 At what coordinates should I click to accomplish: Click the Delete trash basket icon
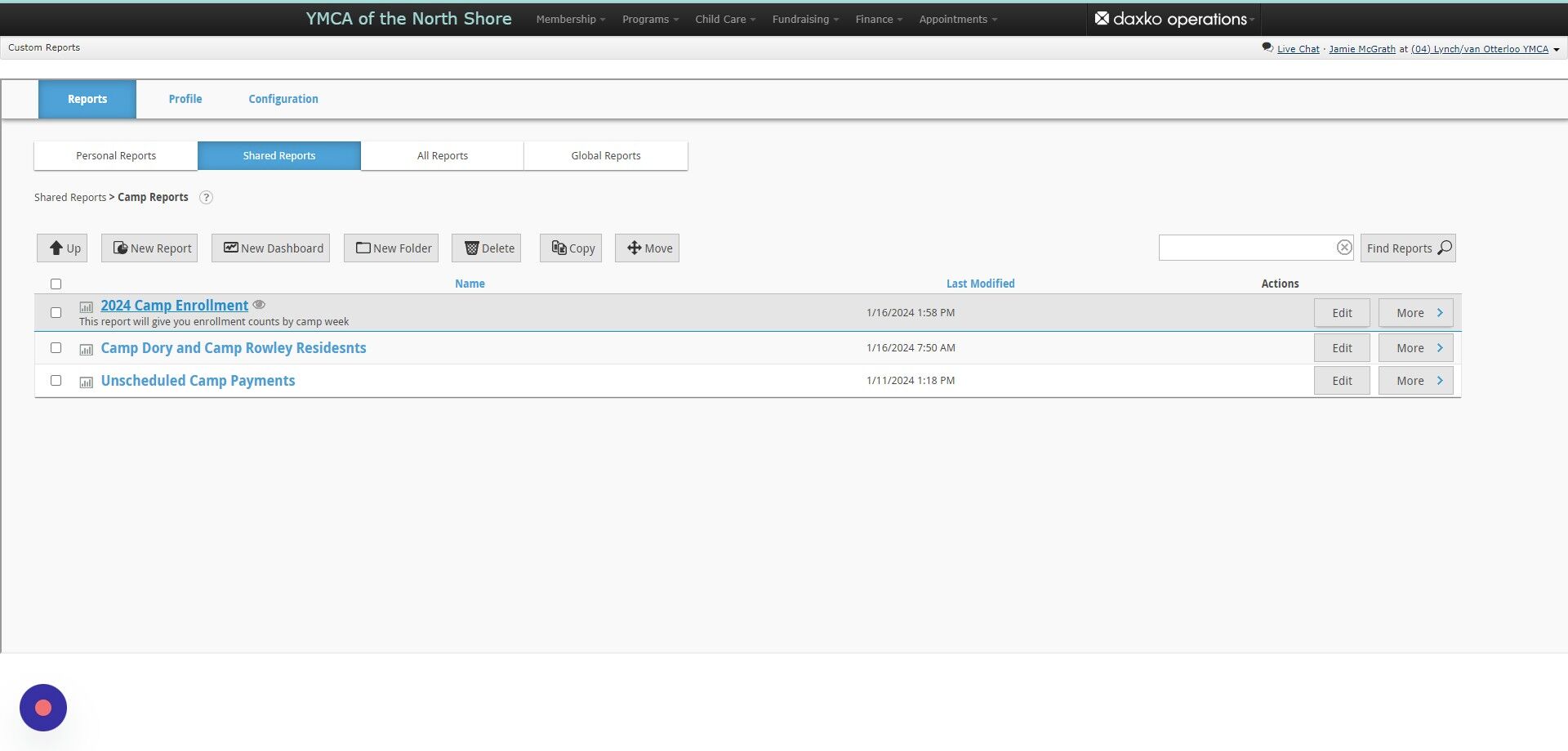[x=471, y=248]
